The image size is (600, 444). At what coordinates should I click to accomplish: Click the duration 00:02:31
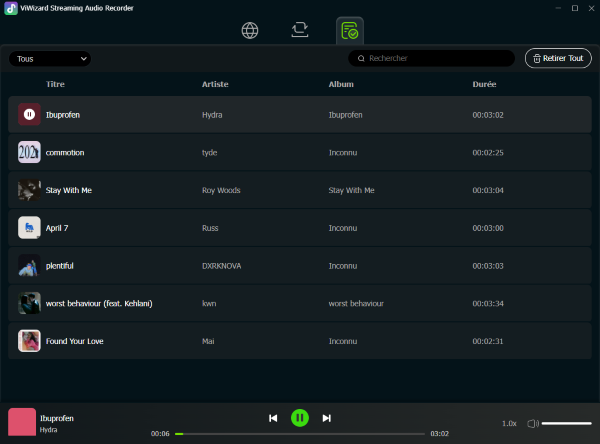488,341
